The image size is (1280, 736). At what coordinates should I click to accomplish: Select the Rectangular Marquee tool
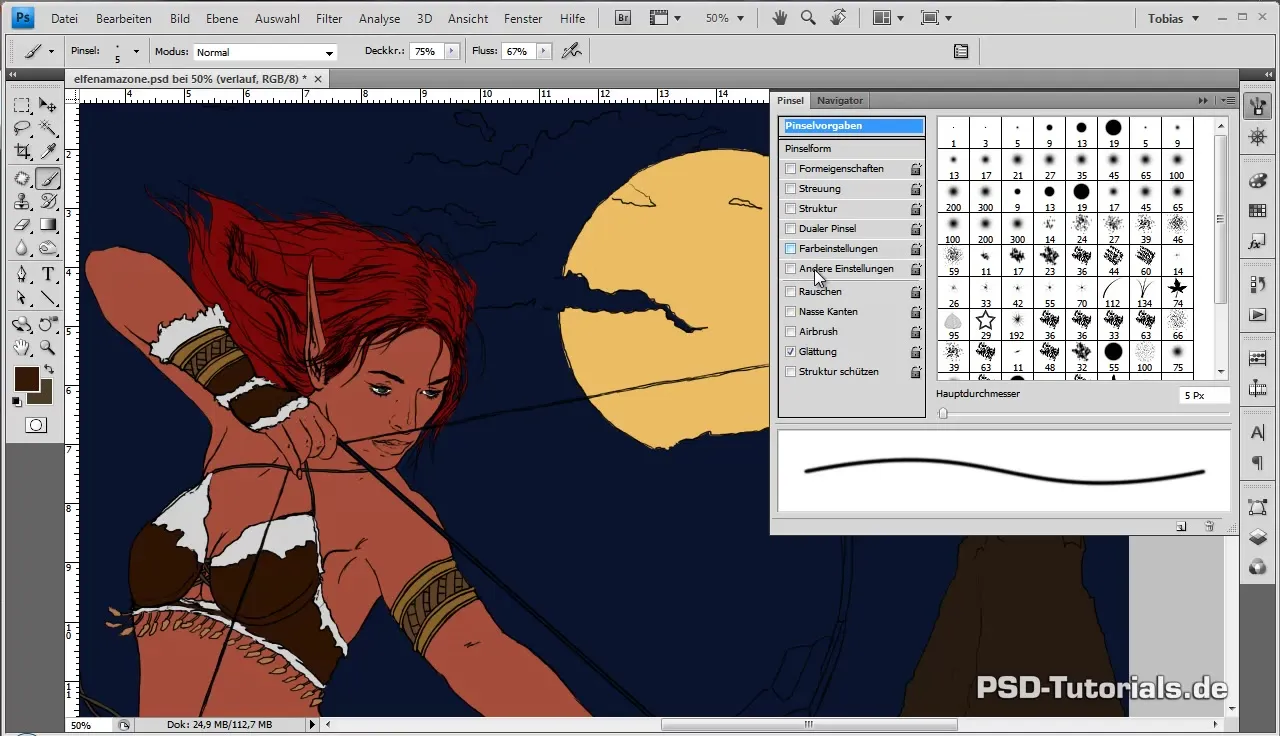[22, 105]
